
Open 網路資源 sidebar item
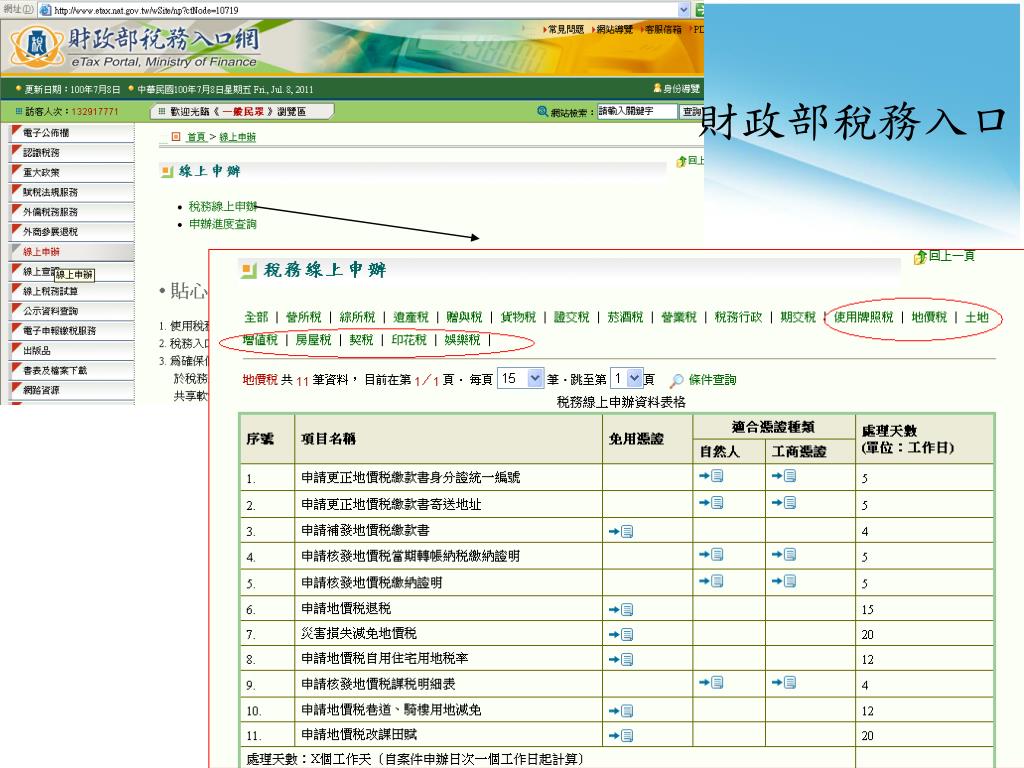coord(71,390)
